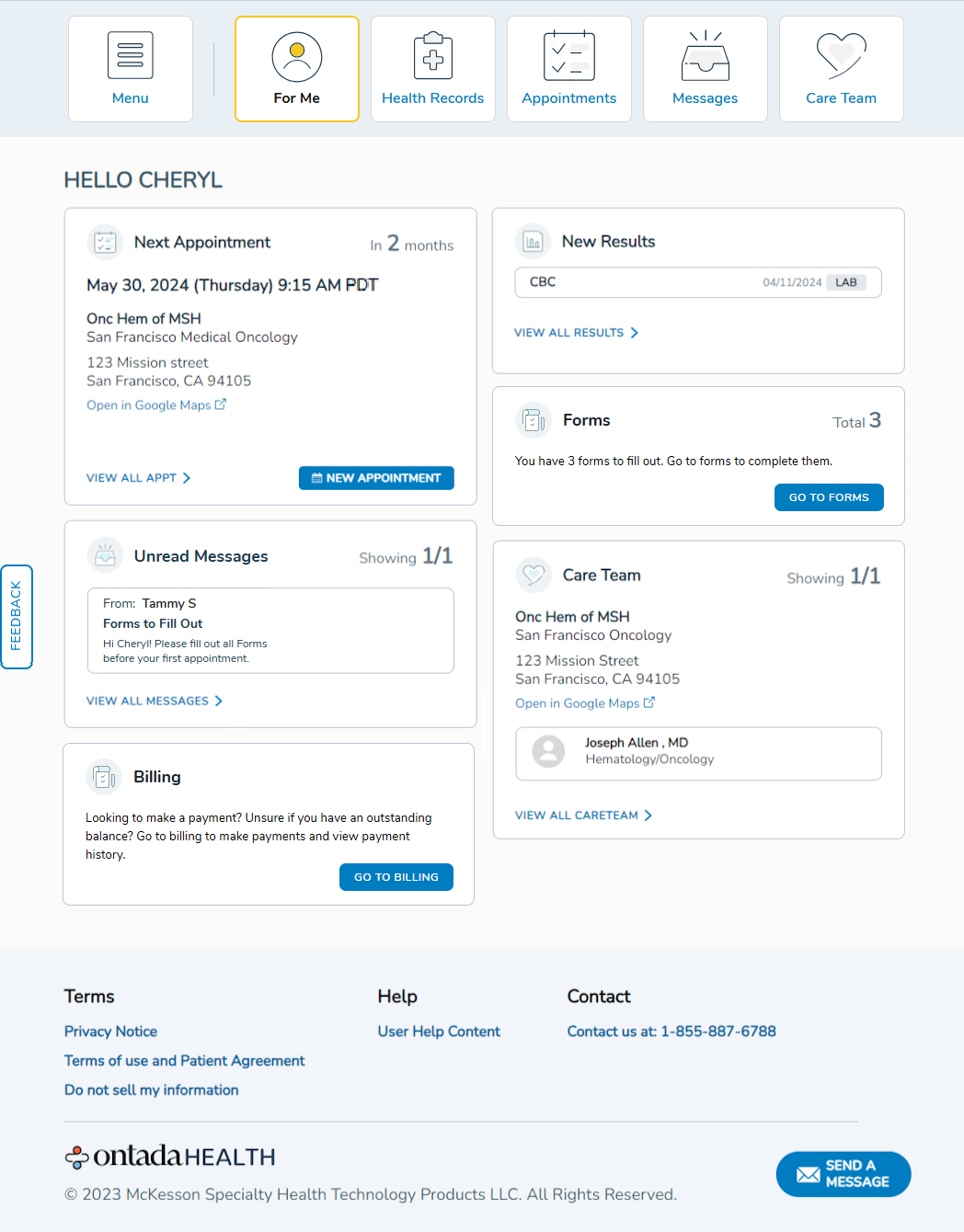Open the CBC lab result row

[x=697, y=282]
